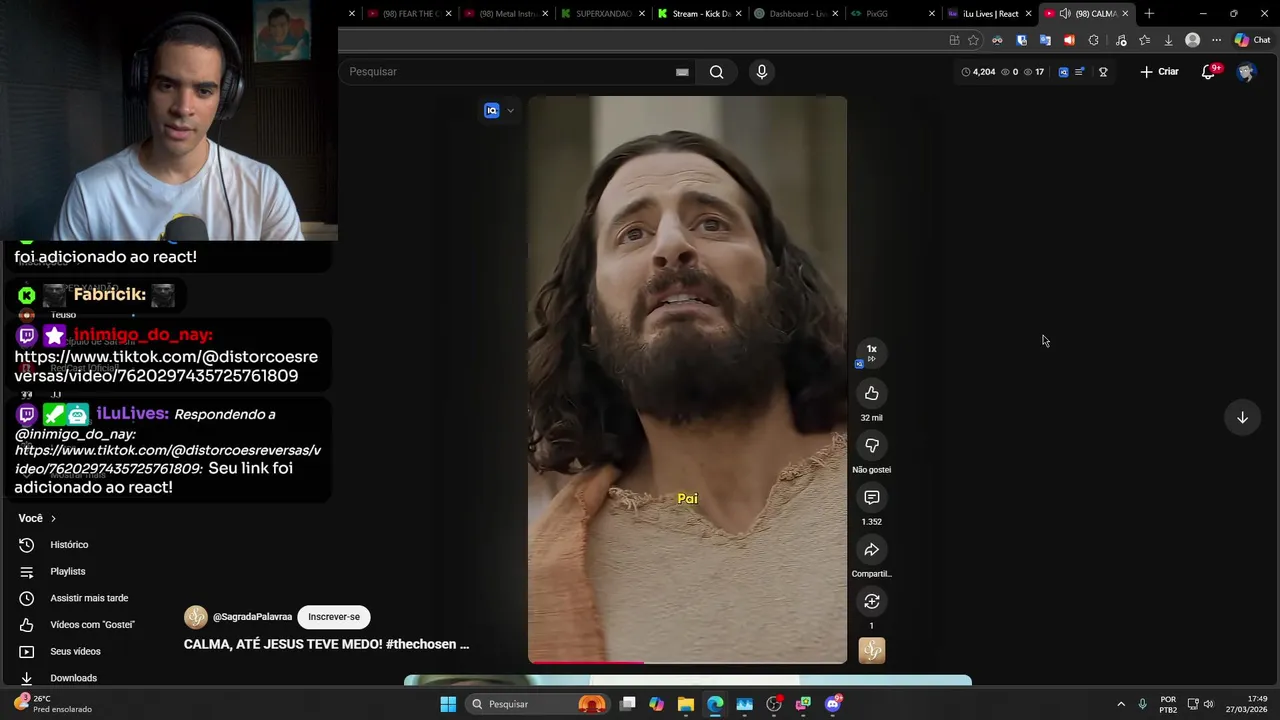Screen dimensions: 1280x720
Task: Open the sound source thumbnail of the Short
Action: point(871,651)
